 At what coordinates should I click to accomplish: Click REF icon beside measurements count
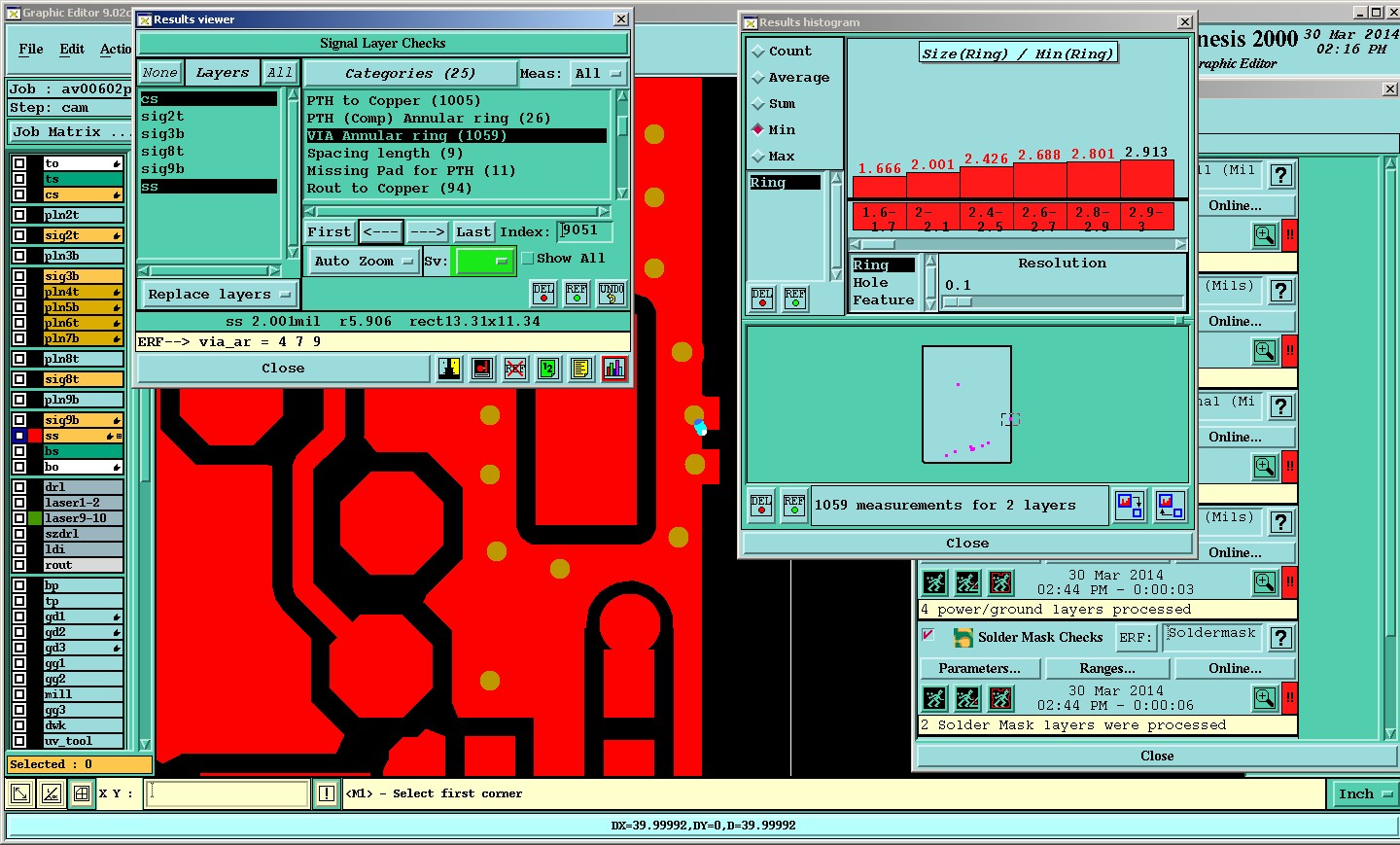(x=794, y=506)
